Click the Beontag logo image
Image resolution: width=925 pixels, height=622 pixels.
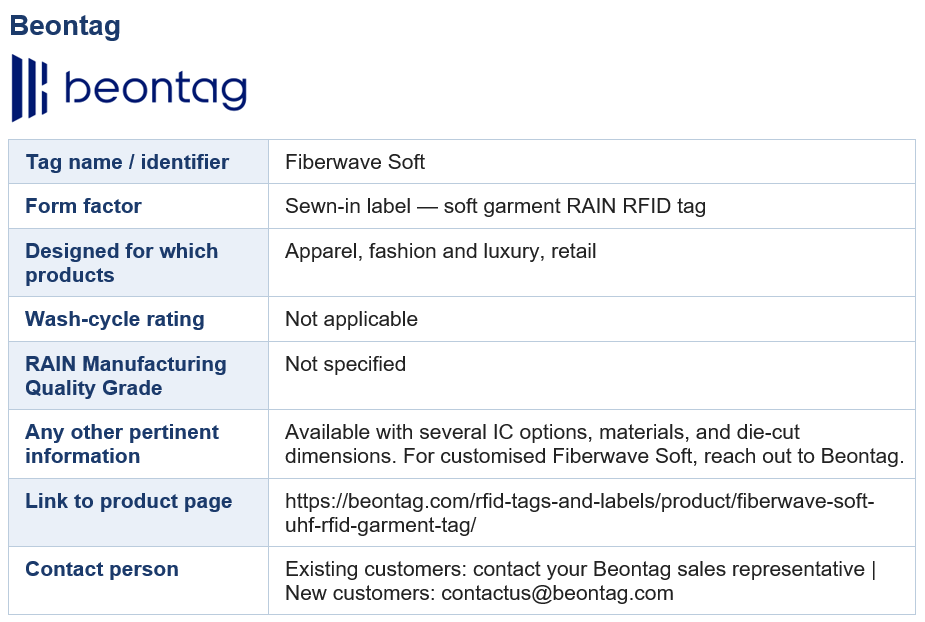[x=129, y=88]
